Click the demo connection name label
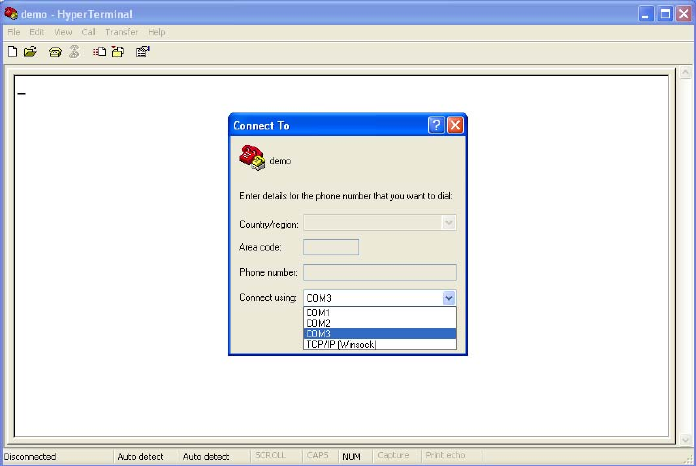Viewport: 696px width, 466px height. 280,161
